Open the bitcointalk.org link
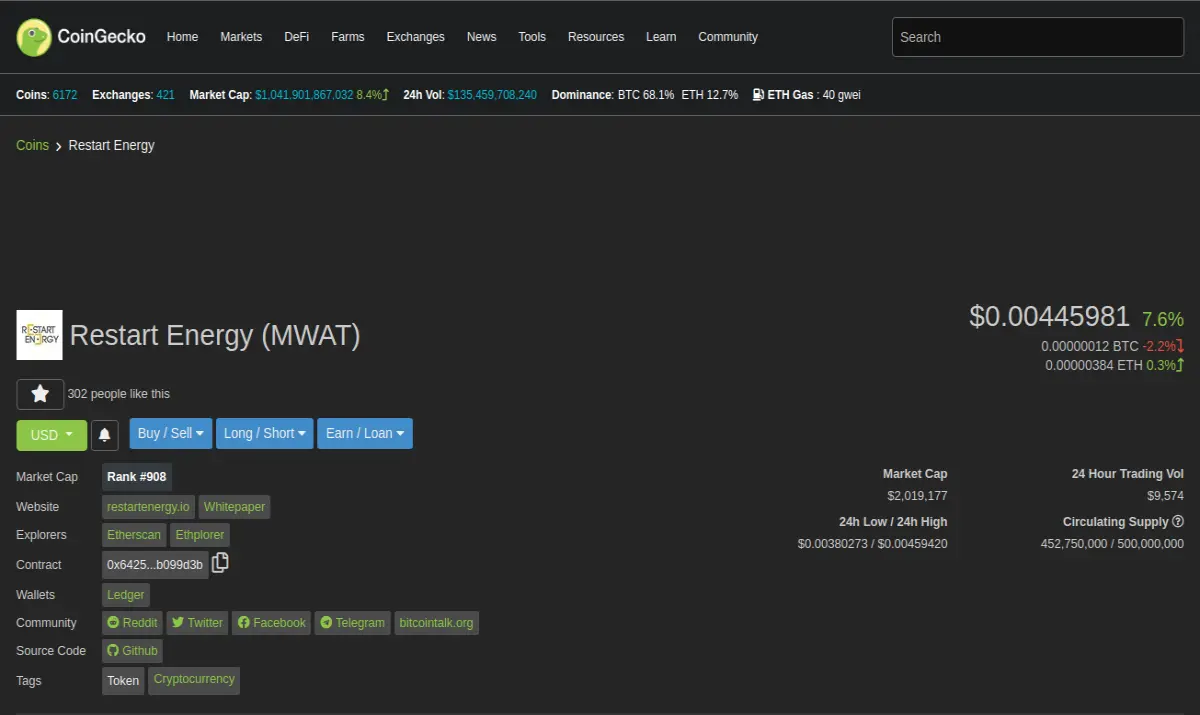 click(x=436, y=623)
